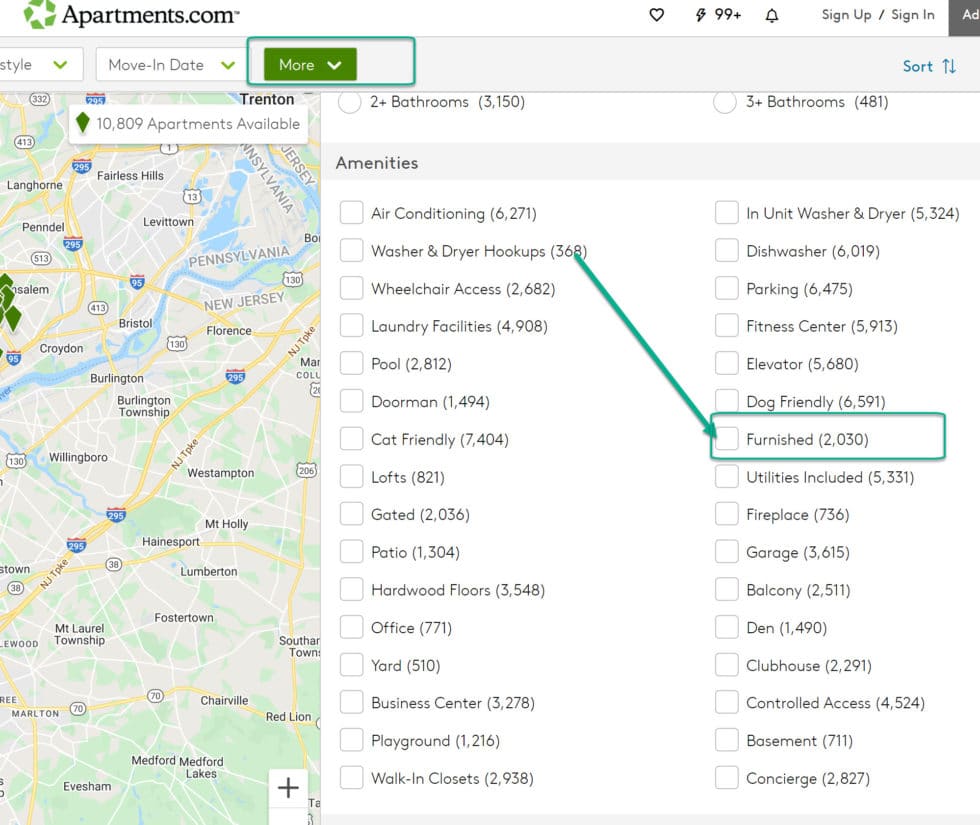Open the Move-In Date dropdown
The height and width of the screenshot is (825, 980).
pos(171,65)
